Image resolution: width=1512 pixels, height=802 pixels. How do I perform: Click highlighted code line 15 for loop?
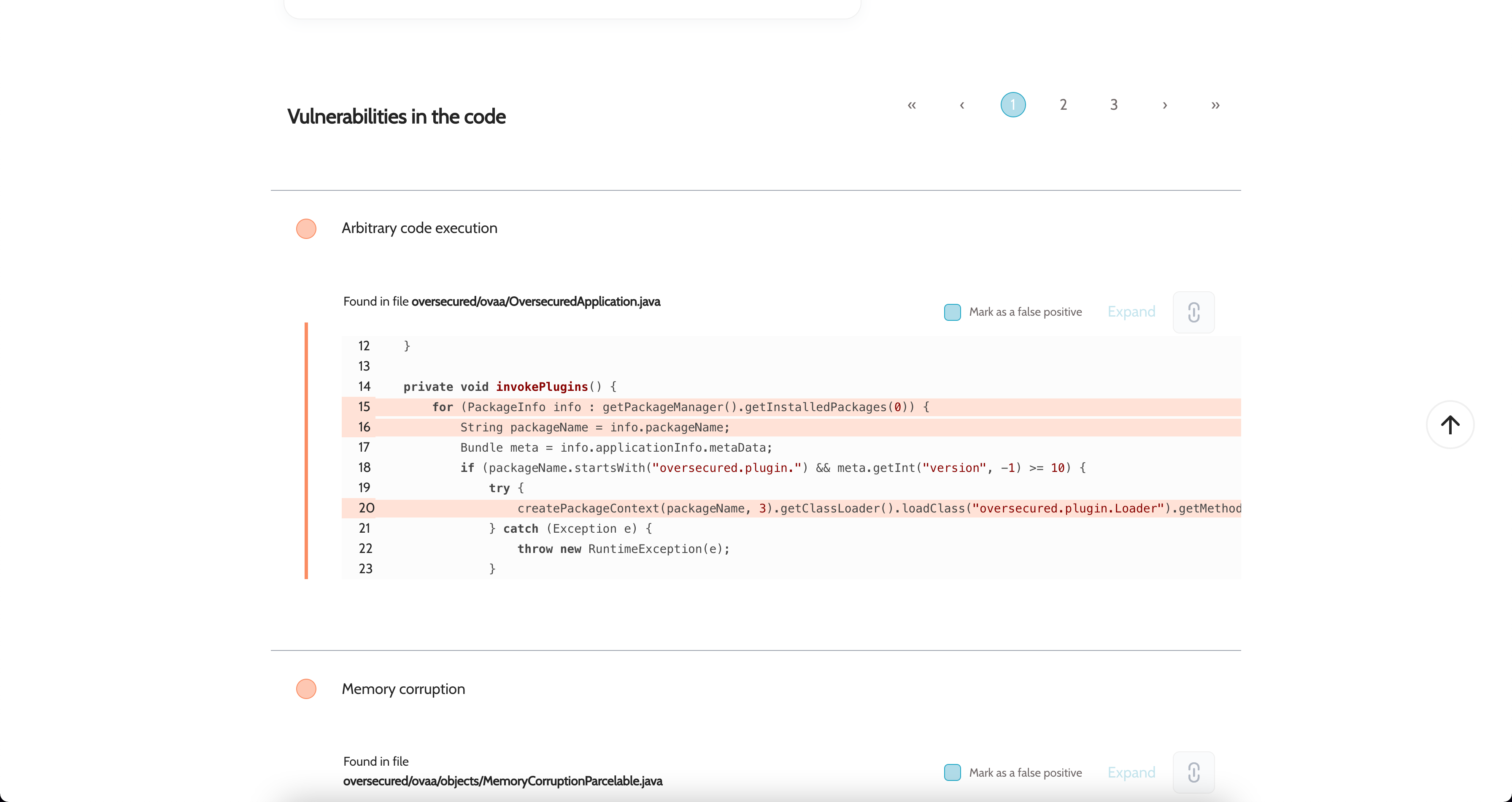point(681,407)
